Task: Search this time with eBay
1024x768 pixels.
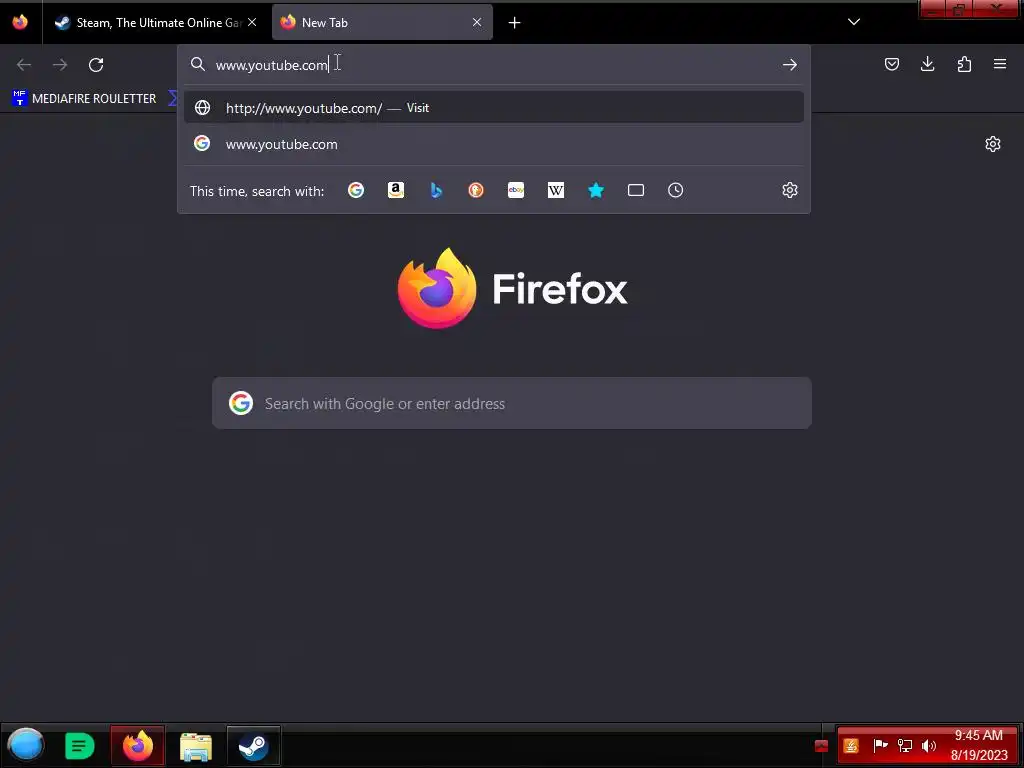Action: [x=516, y=190]
